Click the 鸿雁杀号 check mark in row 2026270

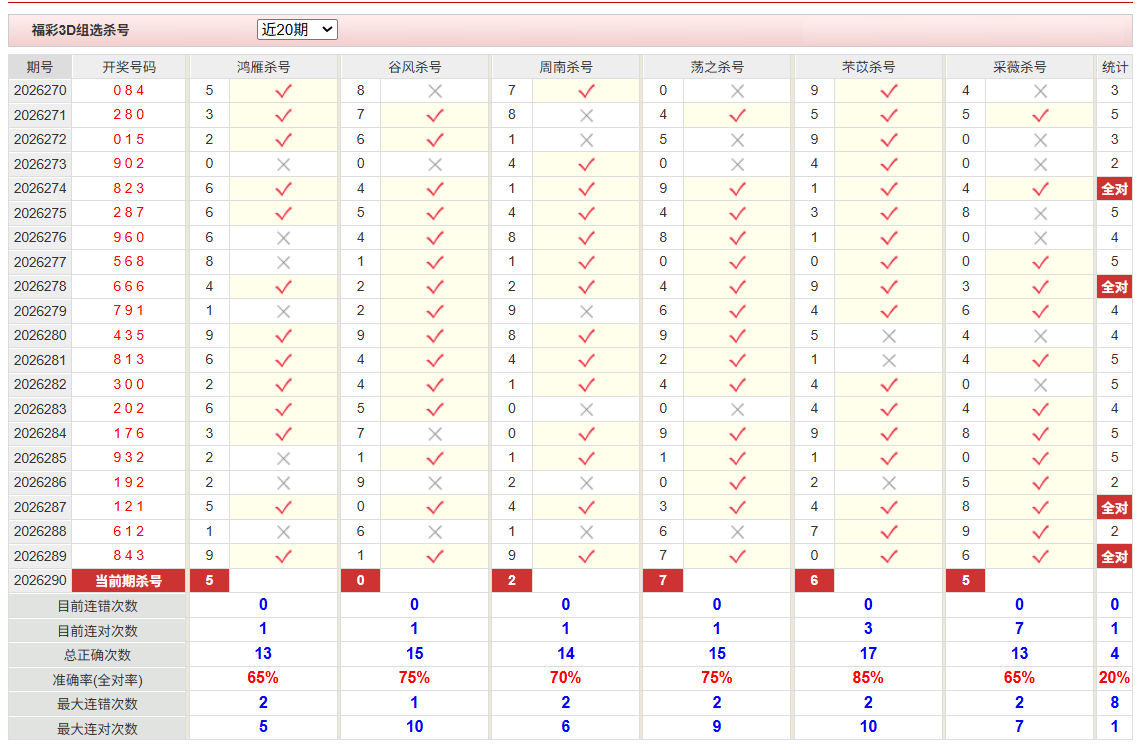pyautogui.click(x=284, y=91)
